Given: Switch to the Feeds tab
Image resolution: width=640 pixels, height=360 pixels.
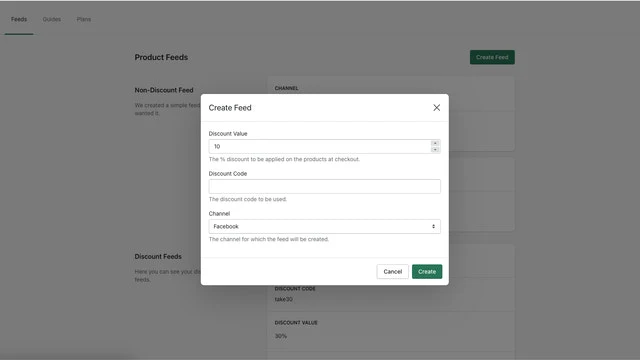Looking at the screenshot, I should (19, 19).
